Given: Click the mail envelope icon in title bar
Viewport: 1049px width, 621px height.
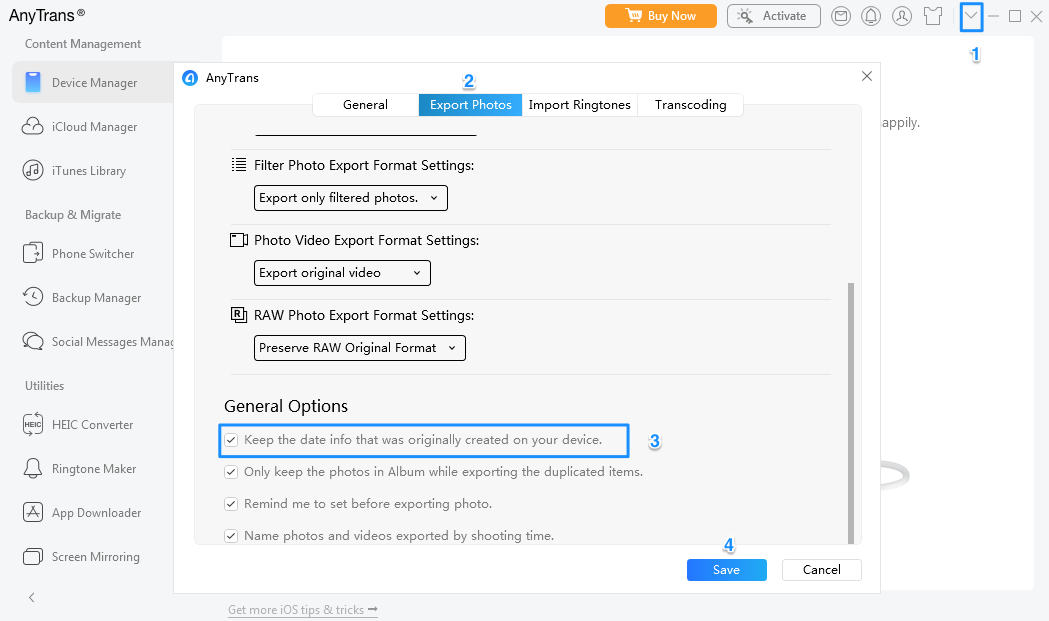Looking at the screenshot, I should (x=841, y=16).
